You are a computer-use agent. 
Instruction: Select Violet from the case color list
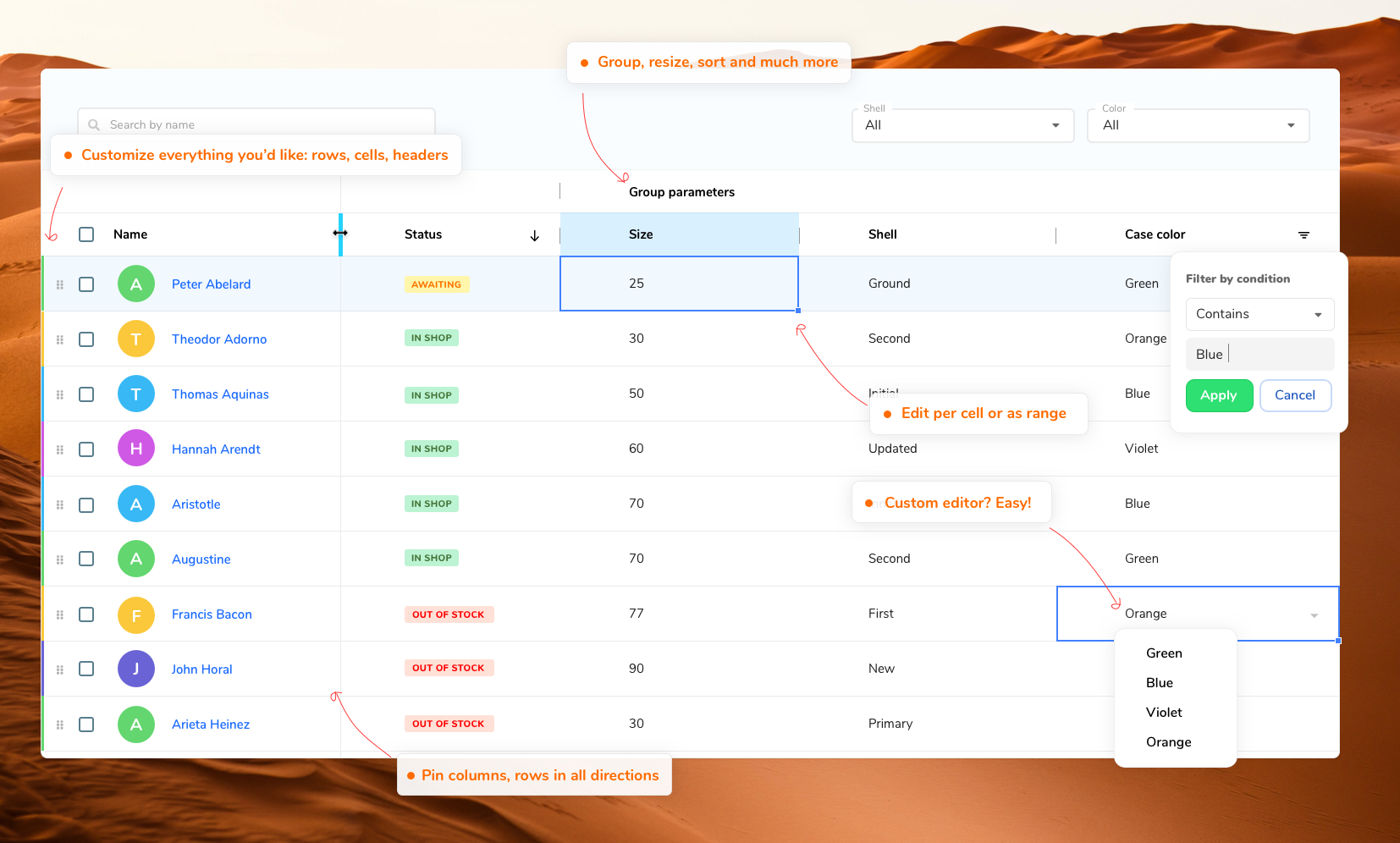1164,712
